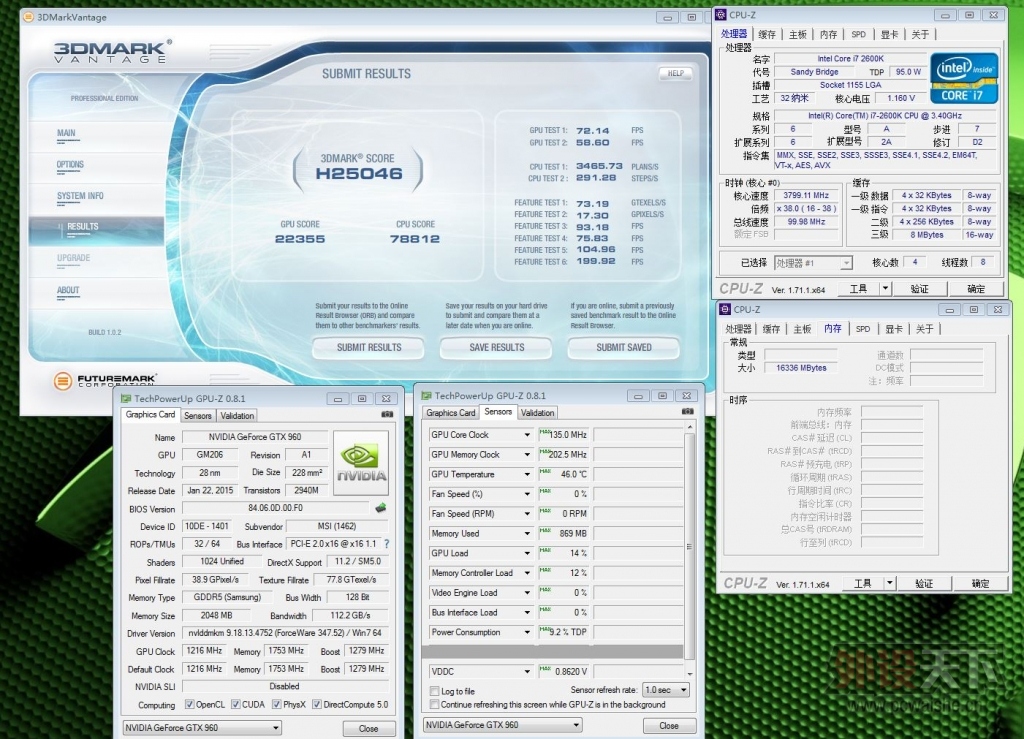The height and width of the screenshot is (739, 1024).
Task: Click the GPU name field NVIDIA GeForce GTX 960
Action: (x=255, y=437)
